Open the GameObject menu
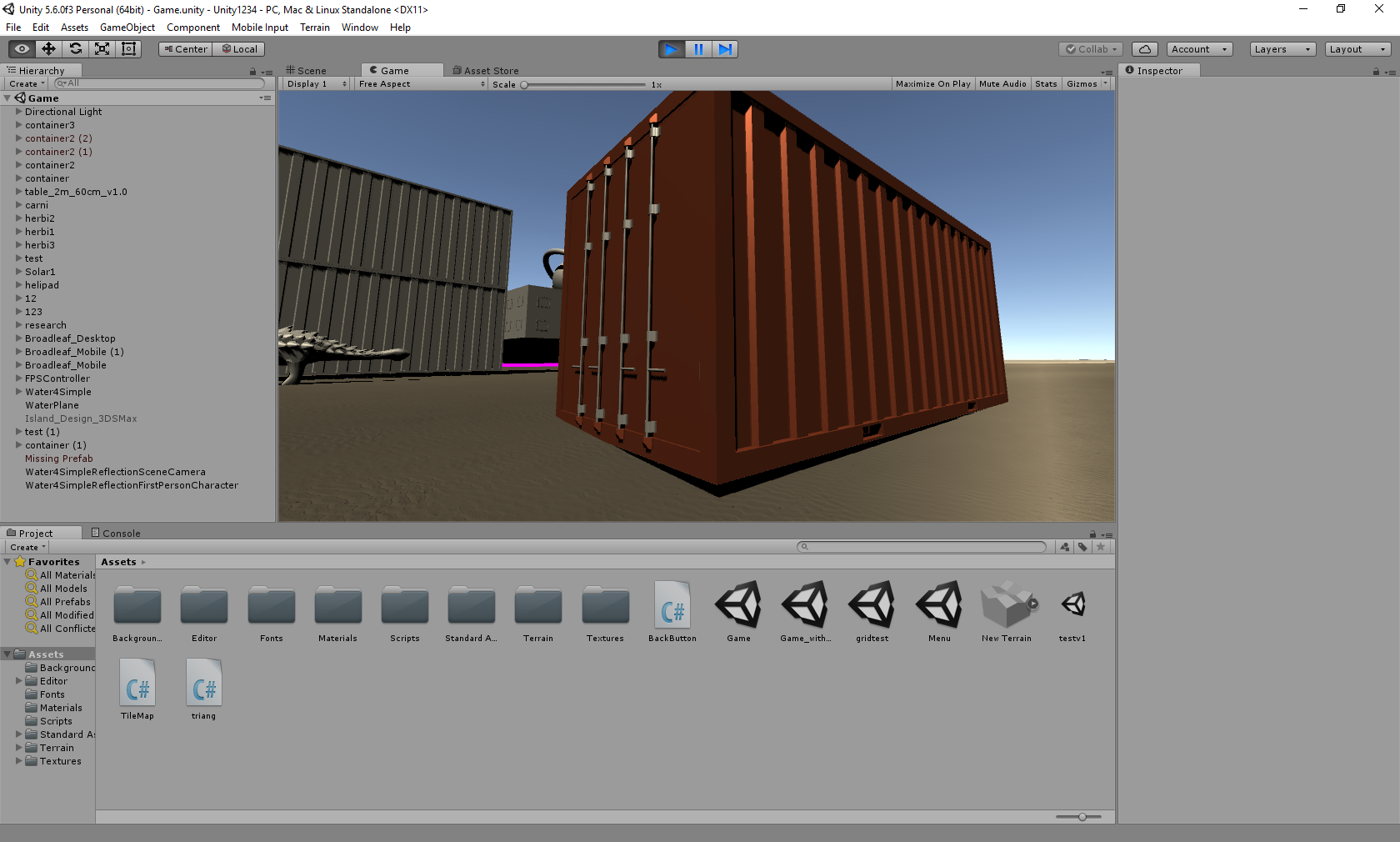 coord(127,28)
